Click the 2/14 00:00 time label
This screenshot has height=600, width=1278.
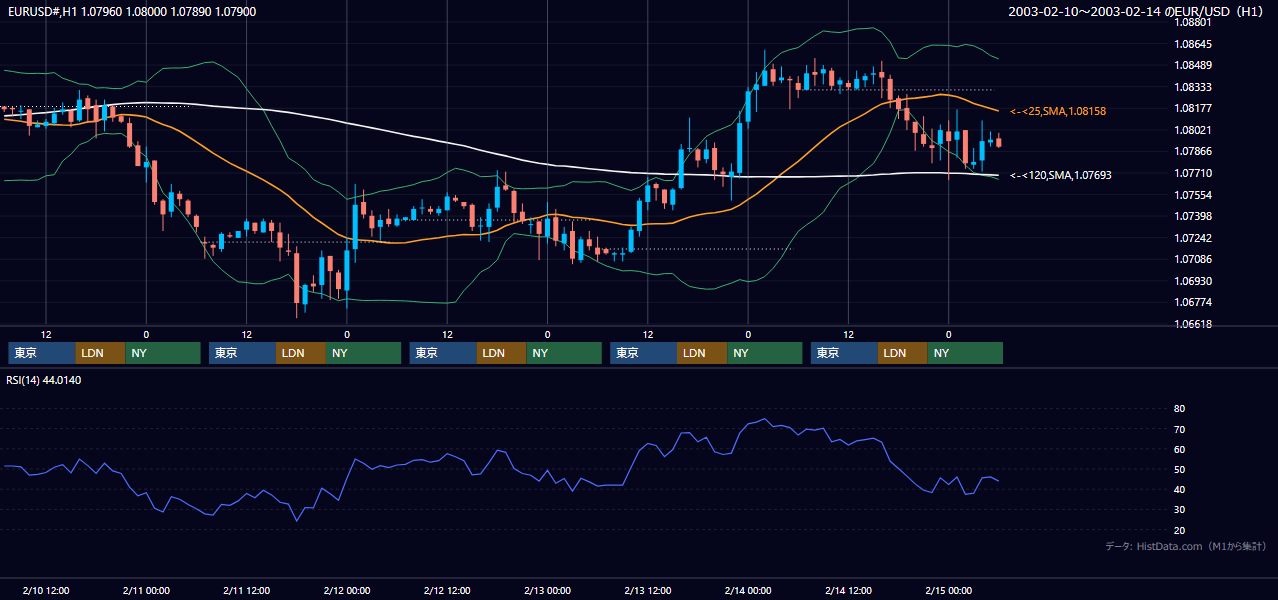click(x=748, y=590)
